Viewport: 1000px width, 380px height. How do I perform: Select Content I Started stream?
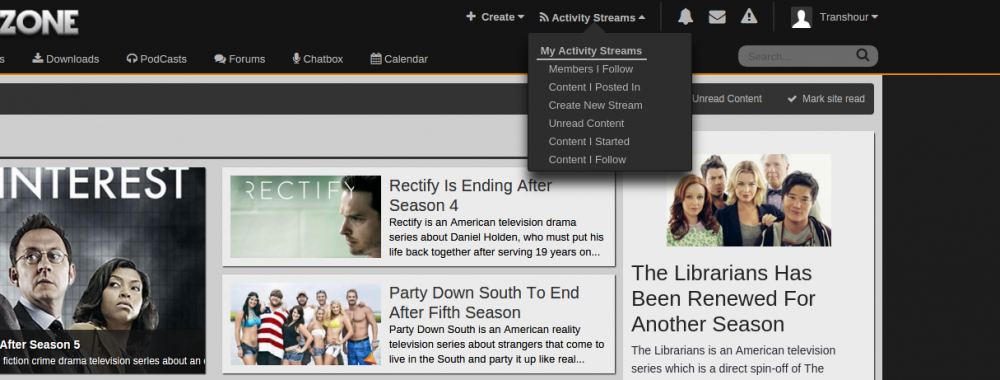click(x=589, y=142)
